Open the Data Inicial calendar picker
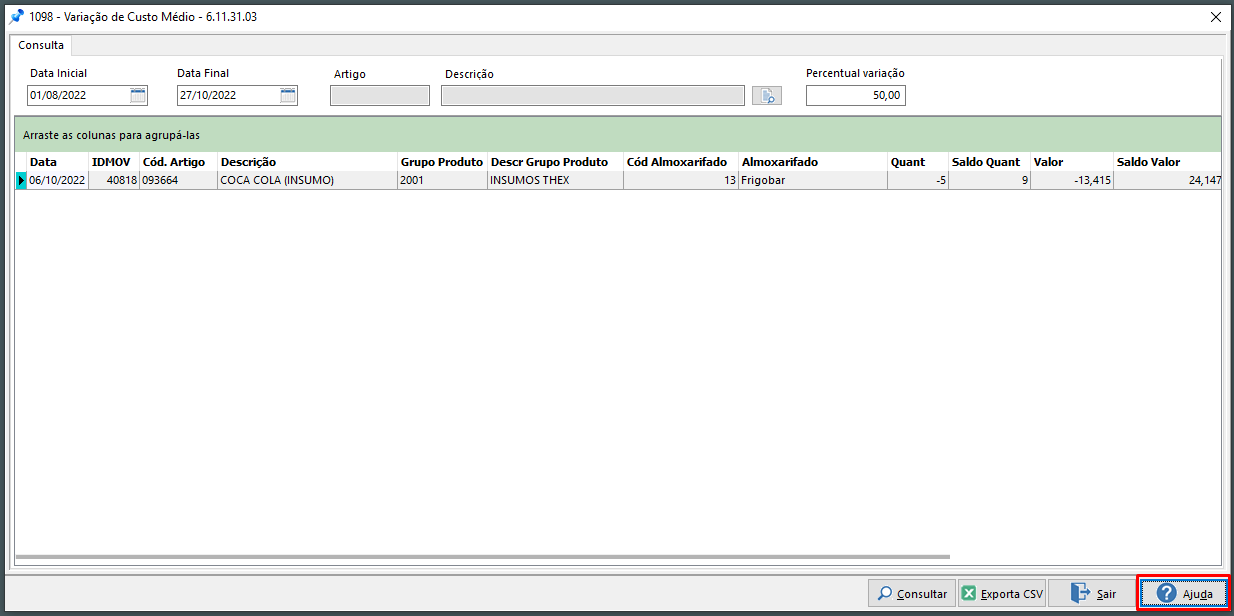1234x616 pixels. [x=138, y=95]
